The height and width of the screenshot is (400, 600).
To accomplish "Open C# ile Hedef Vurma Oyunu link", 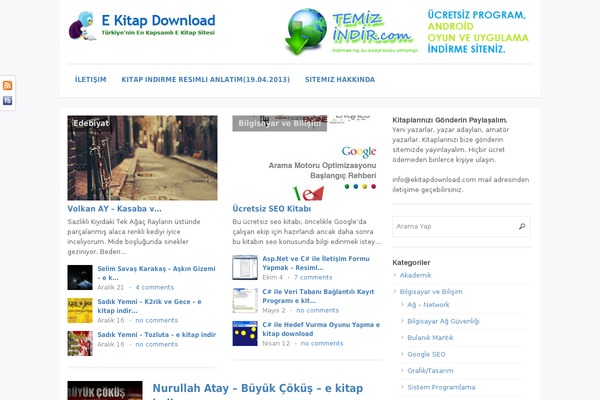I will coord(321,329).
